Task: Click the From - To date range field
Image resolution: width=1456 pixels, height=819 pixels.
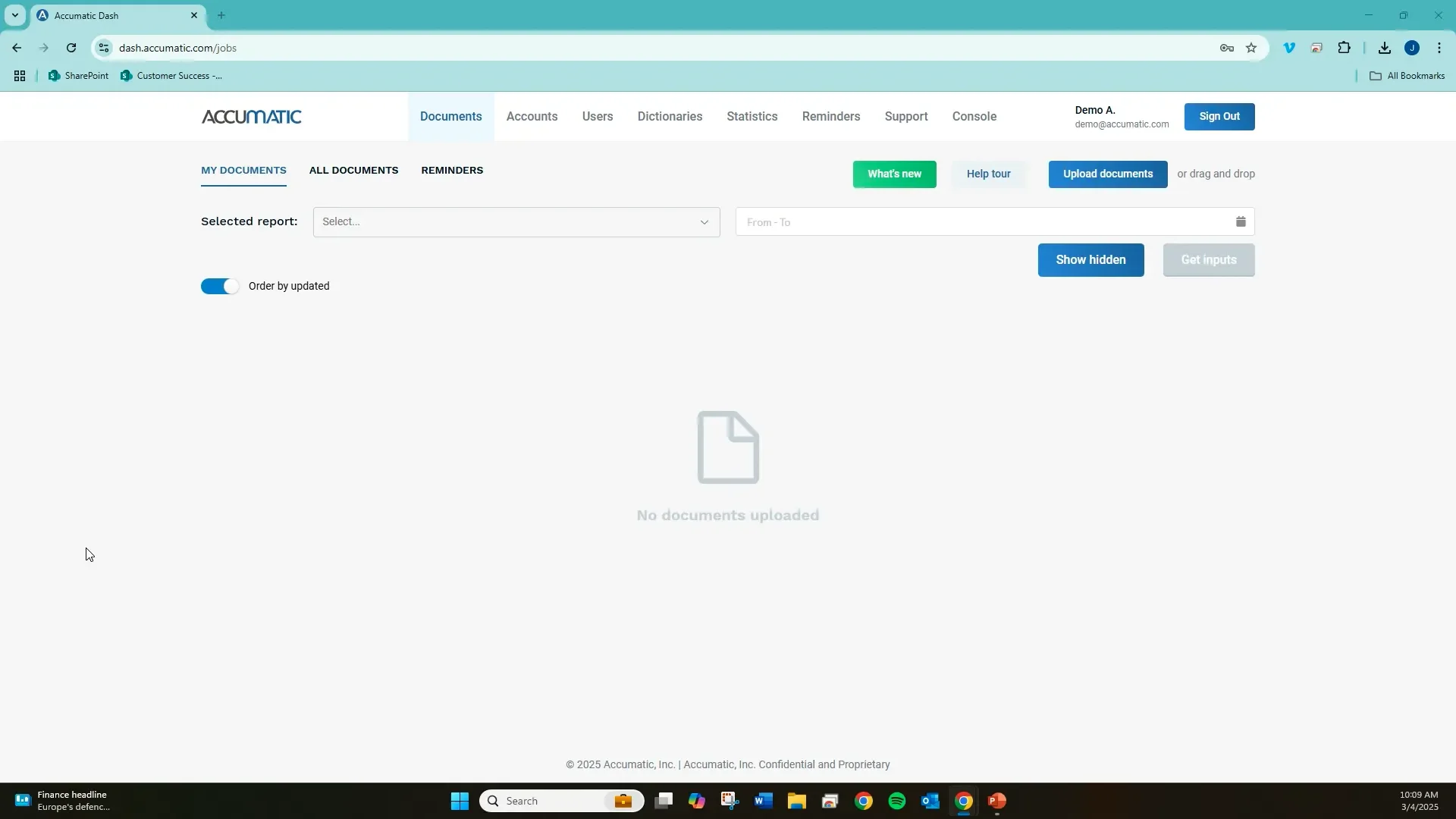Action: [910, 221]
